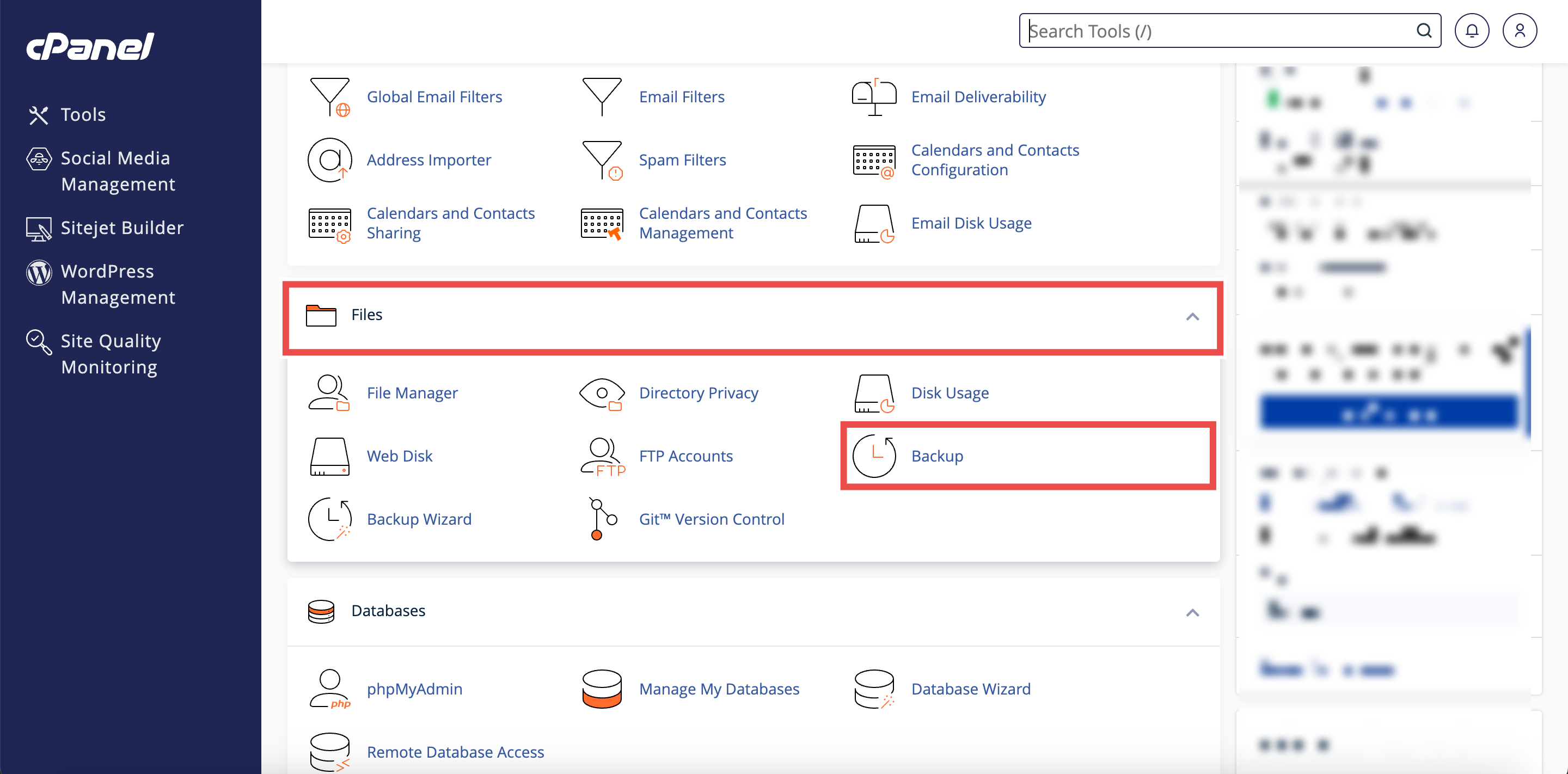Click the Directory Privacy eye icon
The image size is (1568, 774).
click(602, 393)
